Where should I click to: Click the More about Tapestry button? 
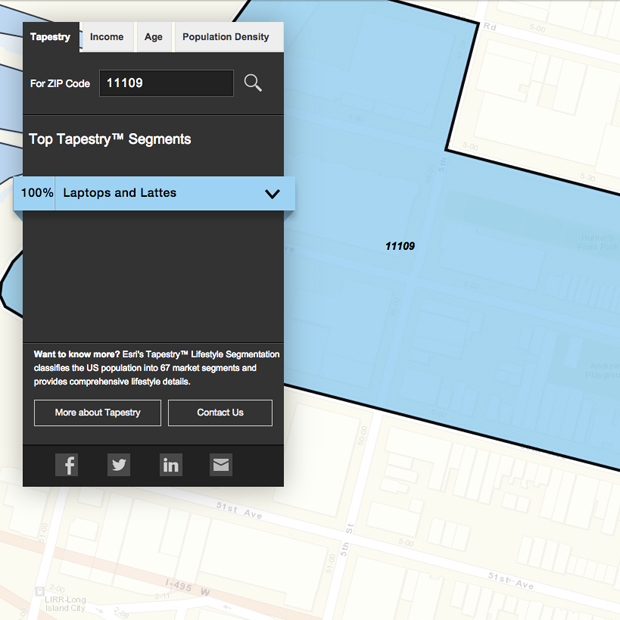[x=98, y=413]
